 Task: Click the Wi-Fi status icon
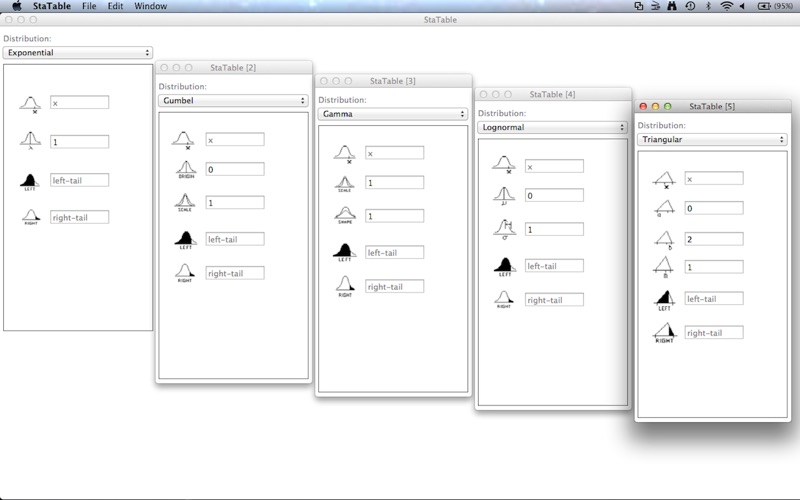(727, 6)
